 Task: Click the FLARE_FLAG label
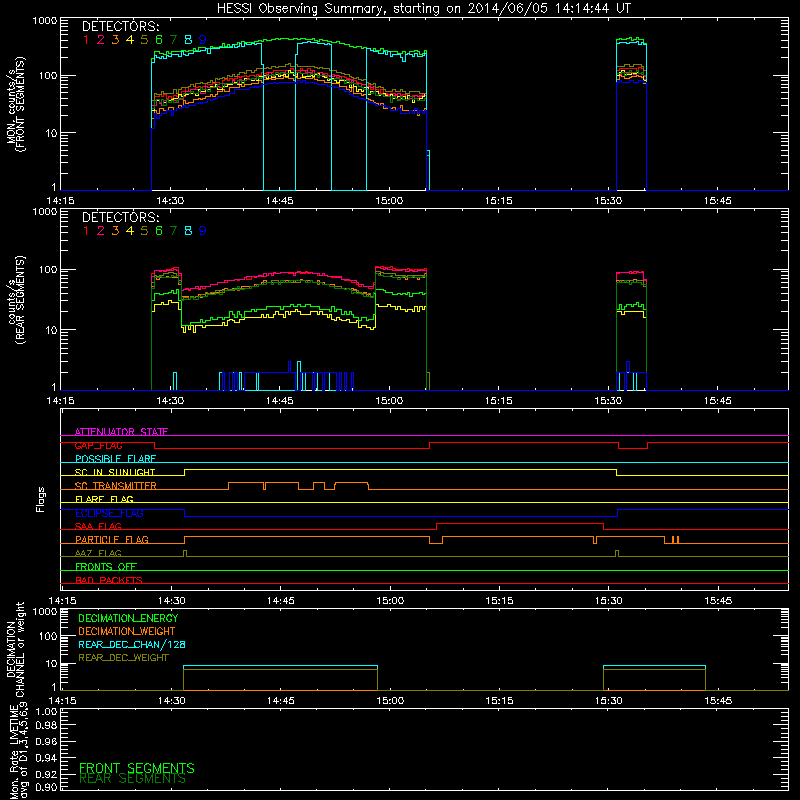point(104,499)
